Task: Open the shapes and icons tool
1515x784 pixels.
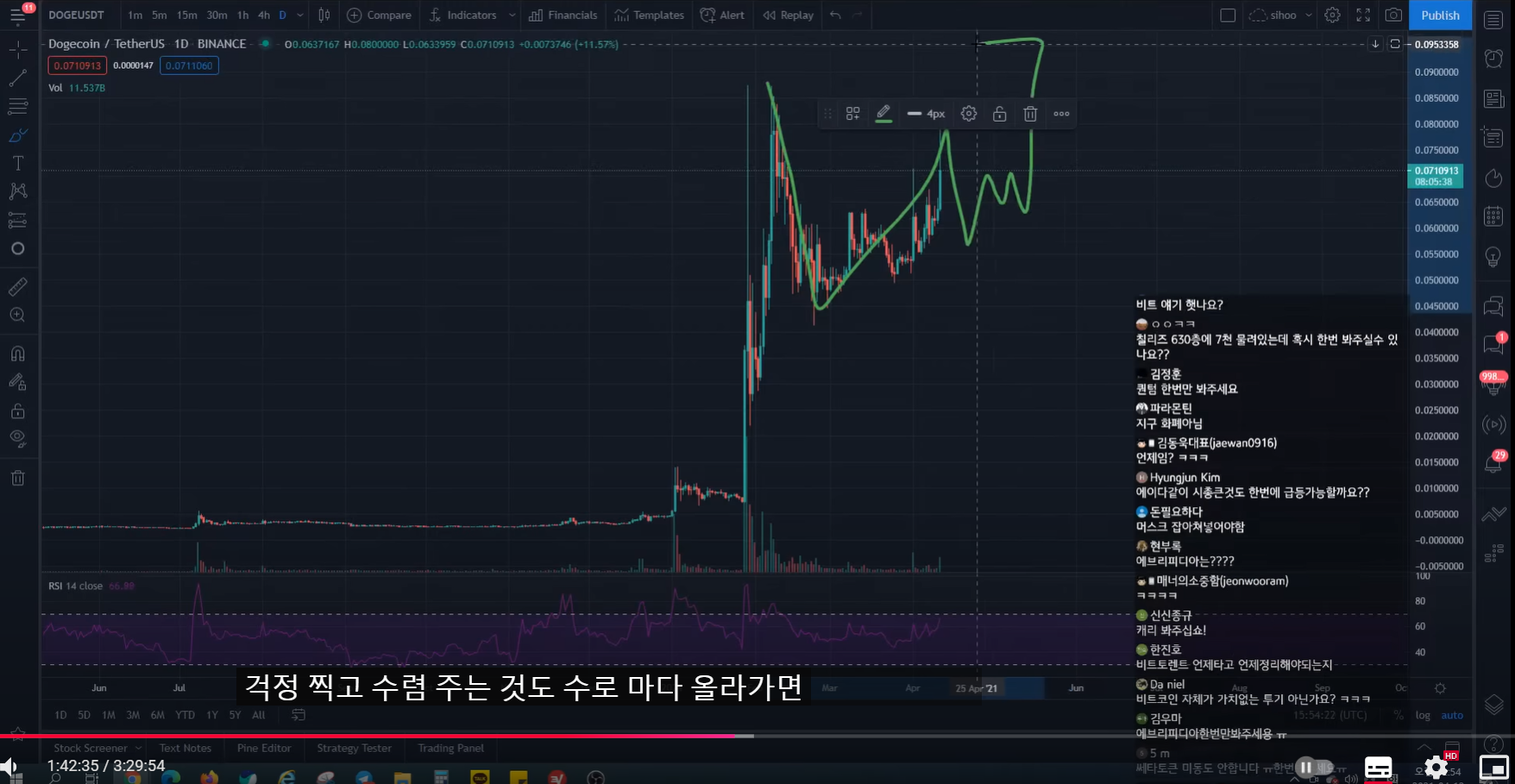Action: pos(17,248)
